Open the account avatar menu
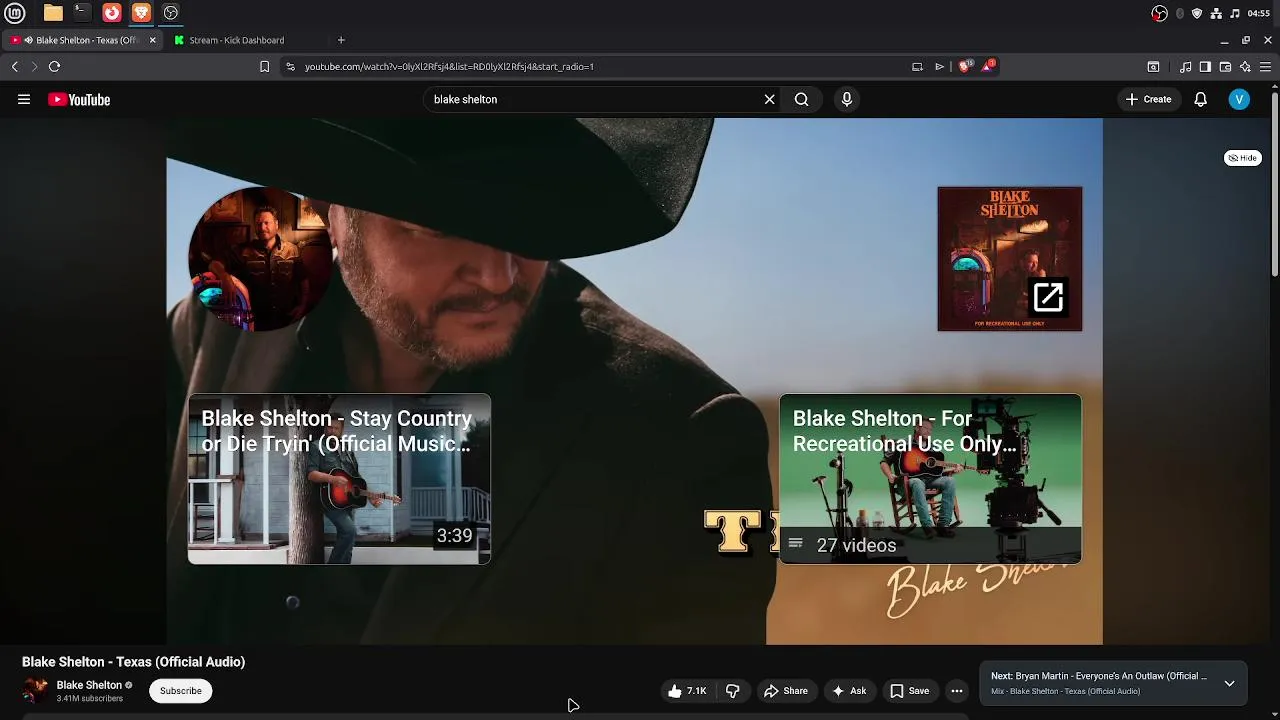This screenshot has height=720, width=1280. coord(1239,99)
